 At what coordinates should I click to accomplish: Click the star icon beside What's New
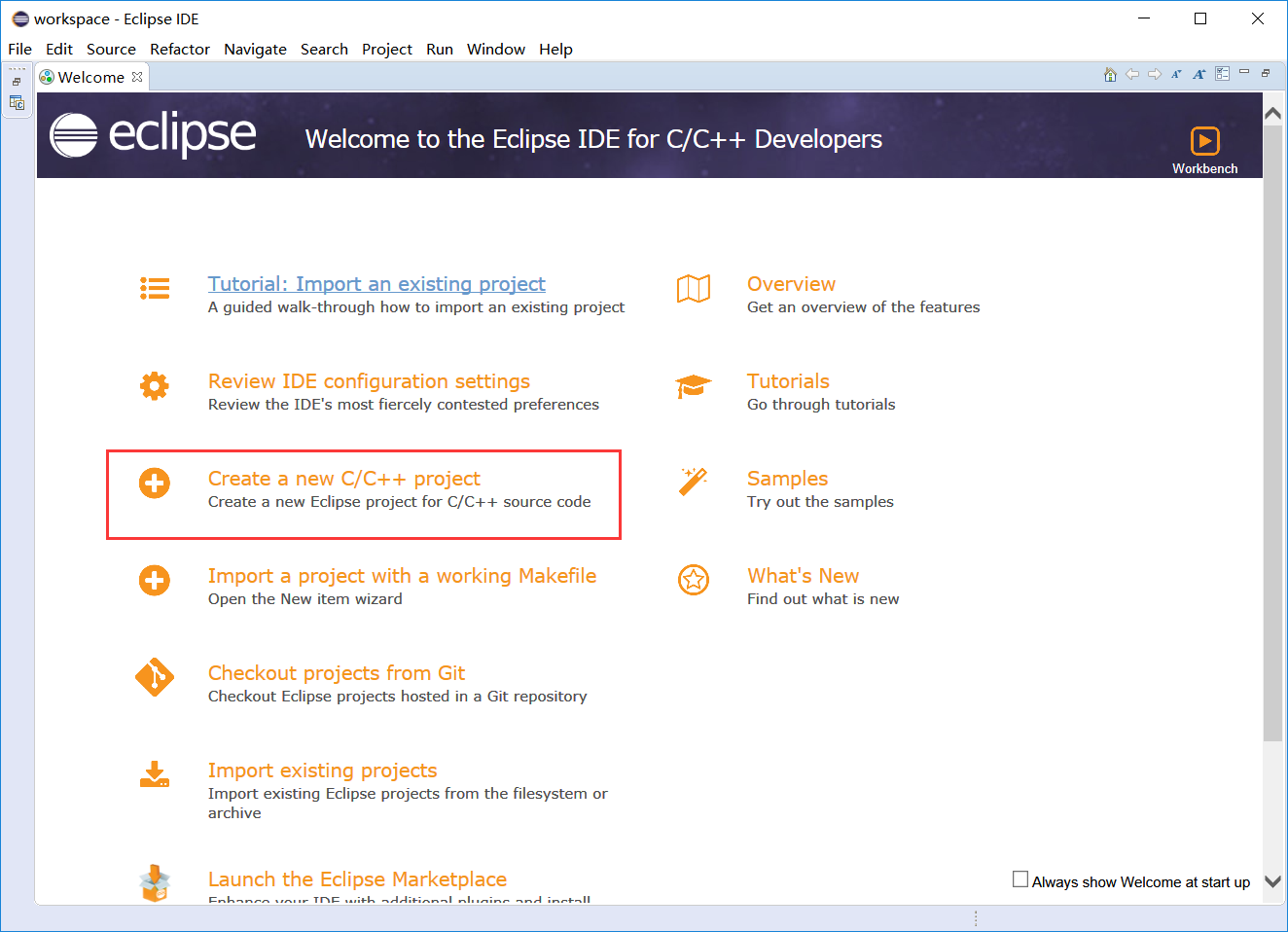pyautogui.click(x=694, y=581)
